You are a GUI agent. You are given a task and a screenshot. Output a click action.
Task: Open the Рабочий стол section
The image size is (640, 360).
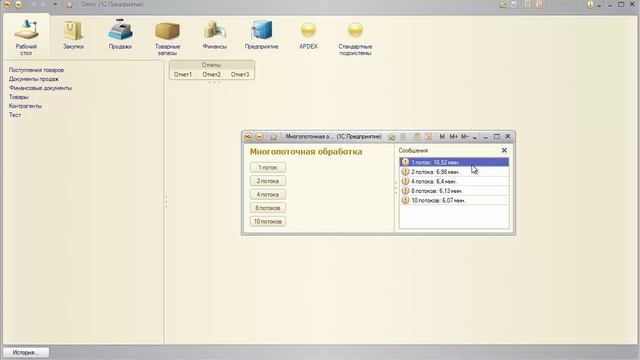click(x=27, y=37)
